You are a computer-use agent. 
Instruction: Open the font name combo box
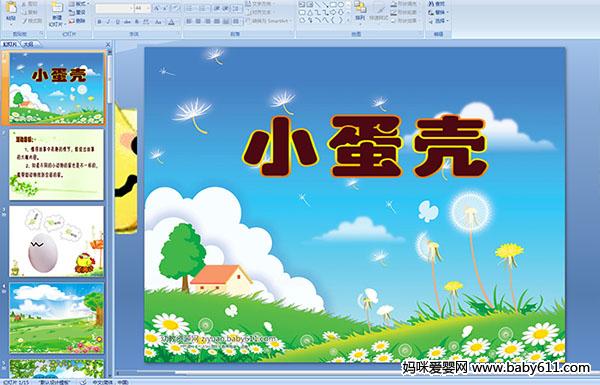(x=114, y=8)
